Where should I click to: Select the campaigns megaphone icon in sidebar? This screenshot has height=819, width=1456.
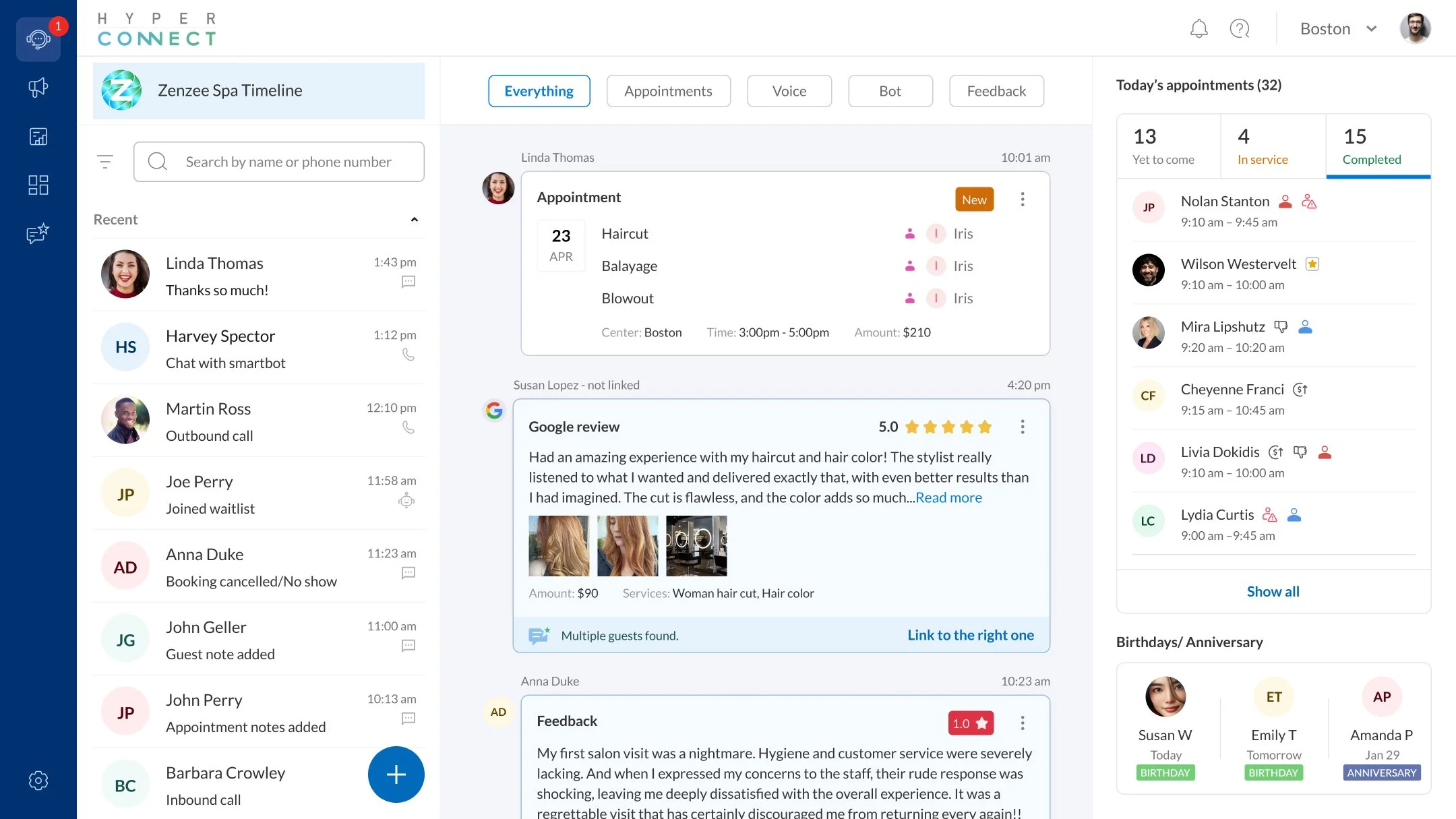(38, 87)
